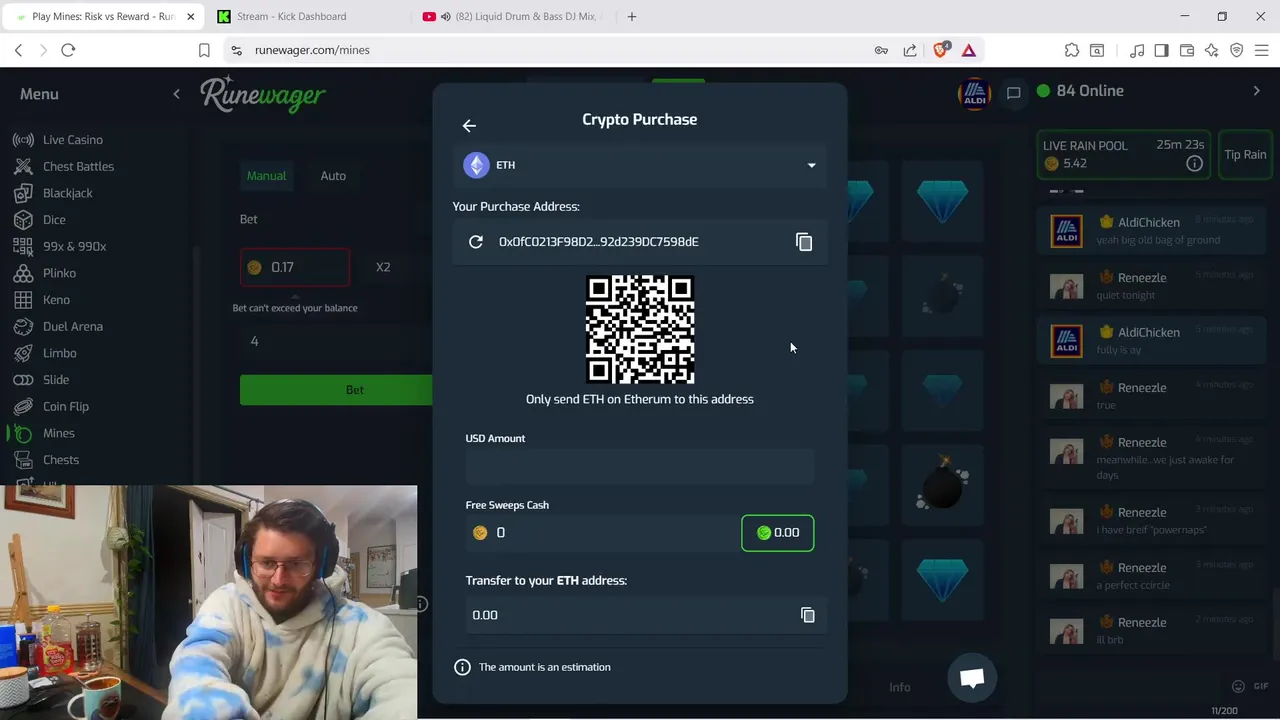The width and height of the screenshot is (1280, 720).
Task: Go back in browser history
Action: pos(18,50)
